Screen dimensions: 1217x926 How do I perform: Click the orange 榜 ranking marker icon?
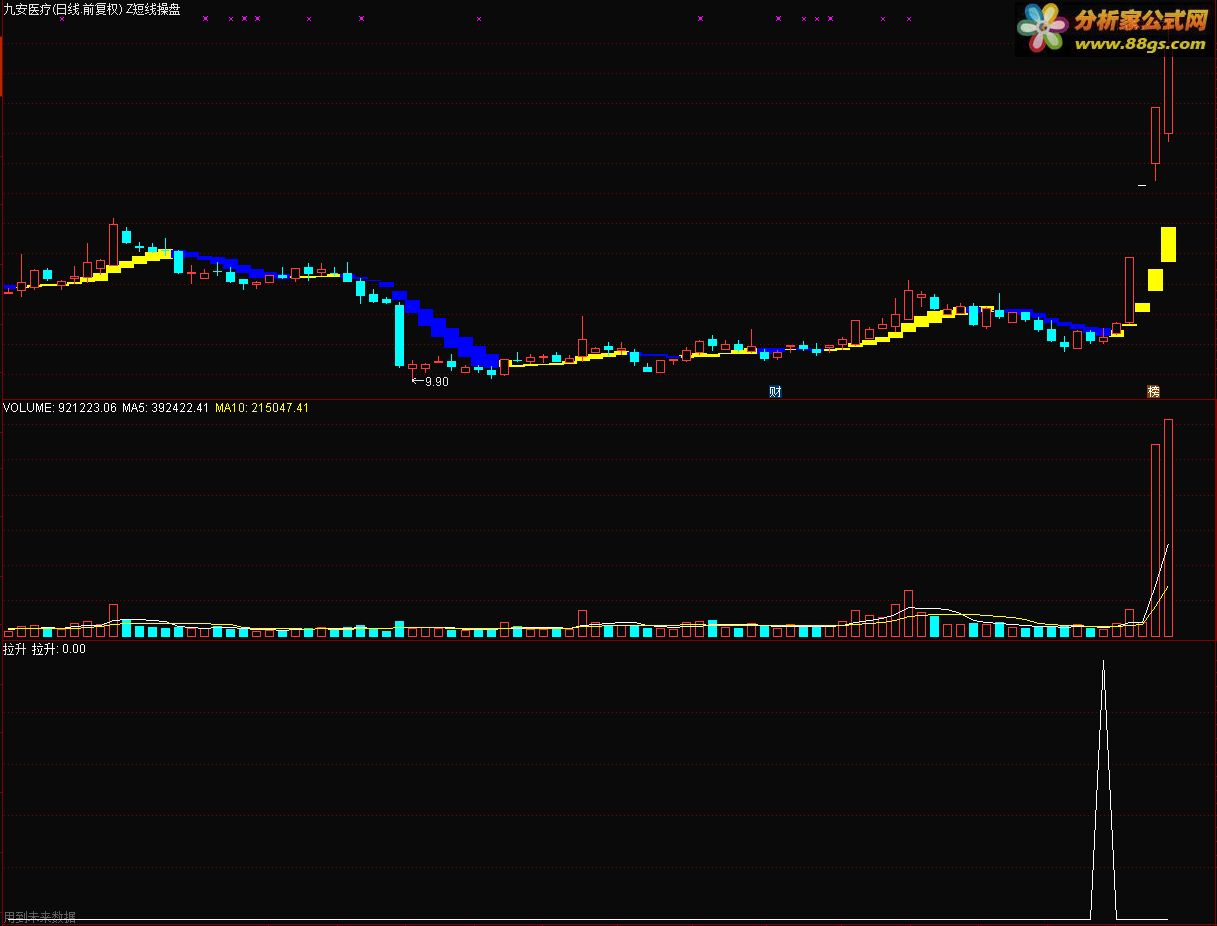click(1154, 392)
